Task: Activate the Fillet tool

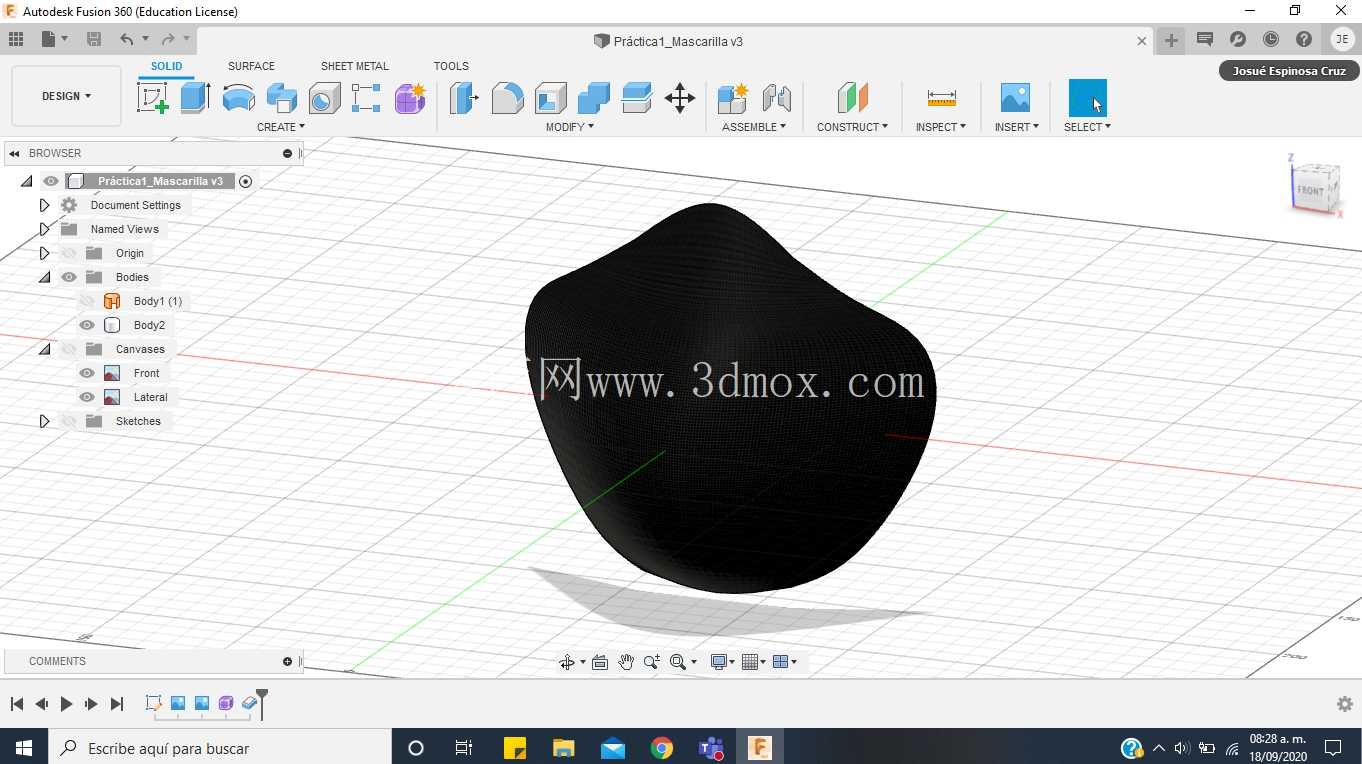Action: [507, 98]
